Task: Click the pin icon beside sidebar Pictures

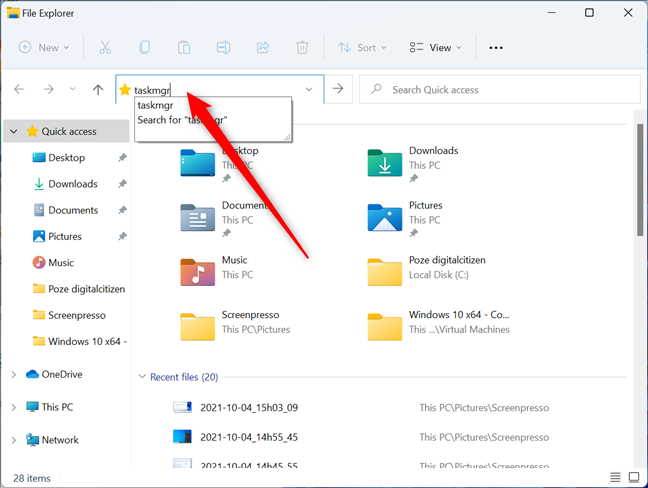Action: 122,236
